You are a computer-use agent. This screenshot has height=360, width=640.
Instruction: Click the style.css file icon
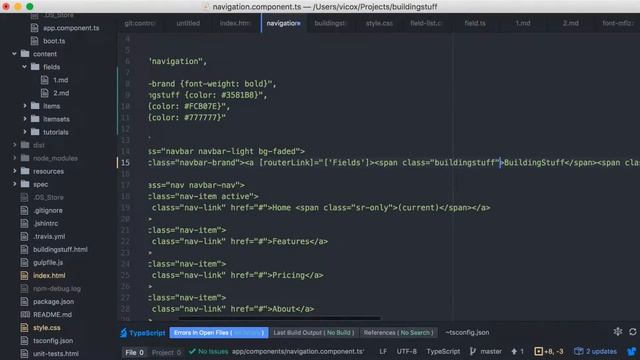click(x=24, y=328)
